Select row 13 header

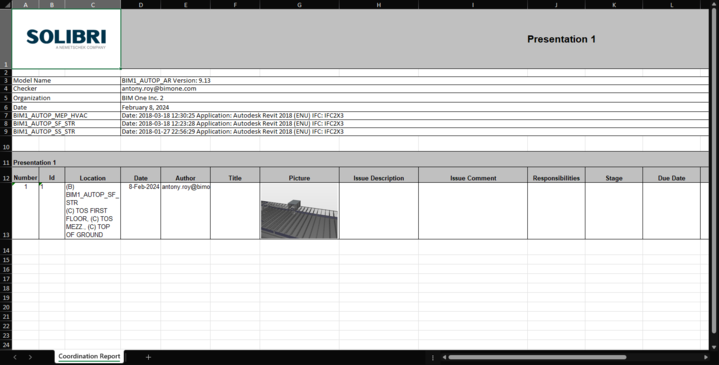click(x=6, y=211)
